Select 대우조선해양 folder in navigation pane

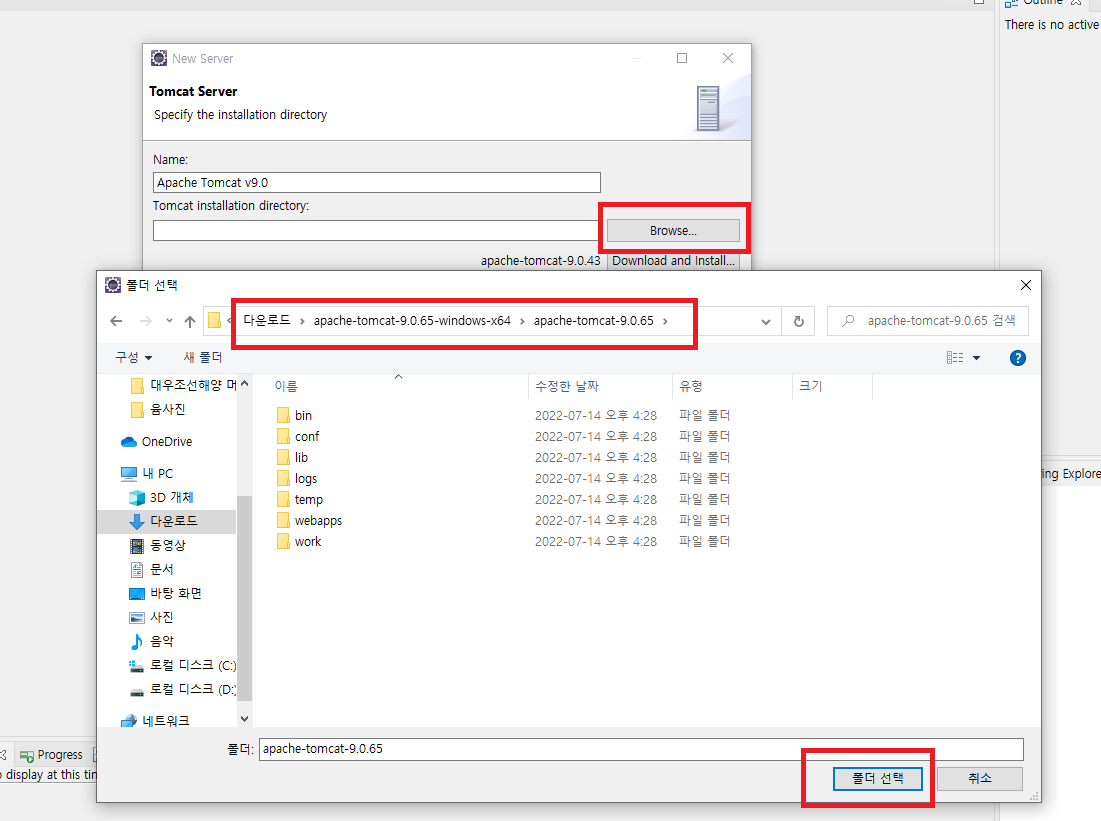click(x=184, y=385)
